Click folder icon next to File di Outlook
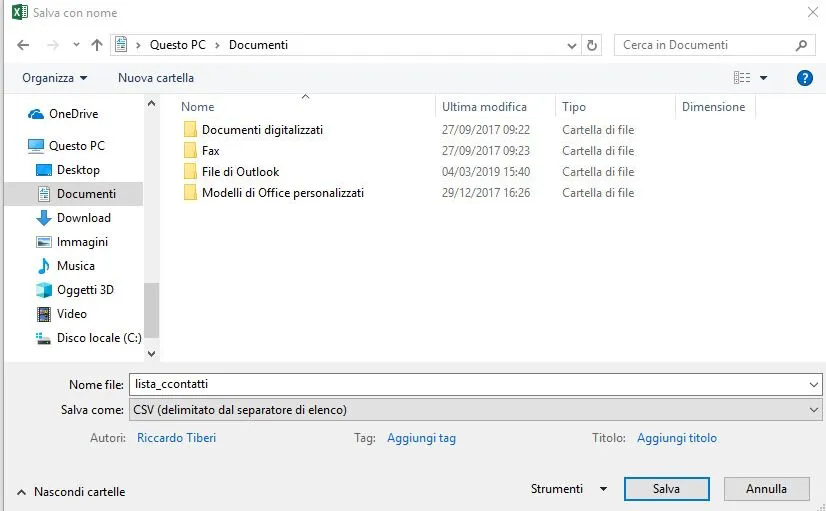Viewport: 826px width, 511px height. click(190, 172)
